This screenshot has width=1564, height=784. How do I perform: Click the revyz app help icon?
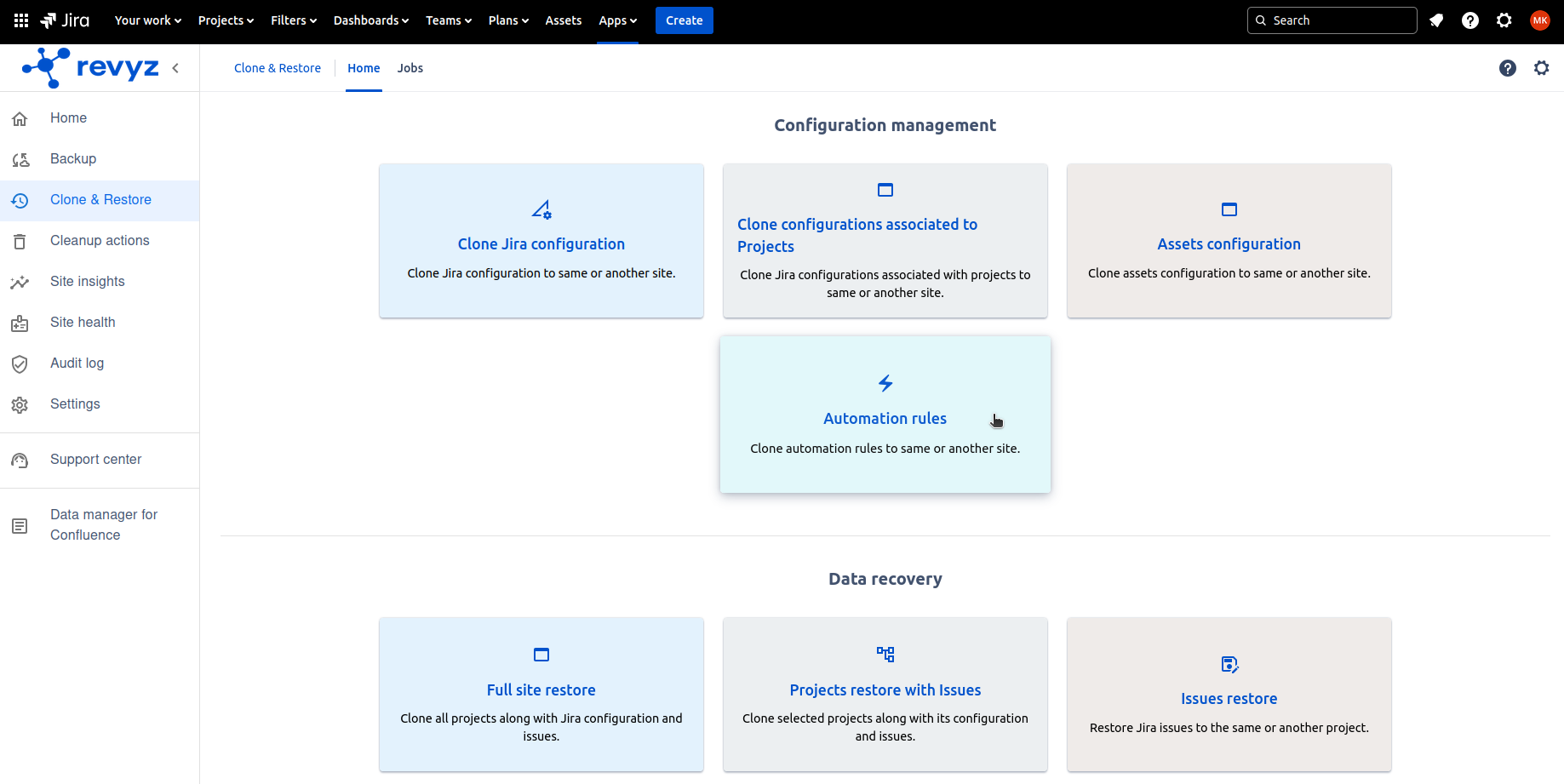coord(1508,68)
